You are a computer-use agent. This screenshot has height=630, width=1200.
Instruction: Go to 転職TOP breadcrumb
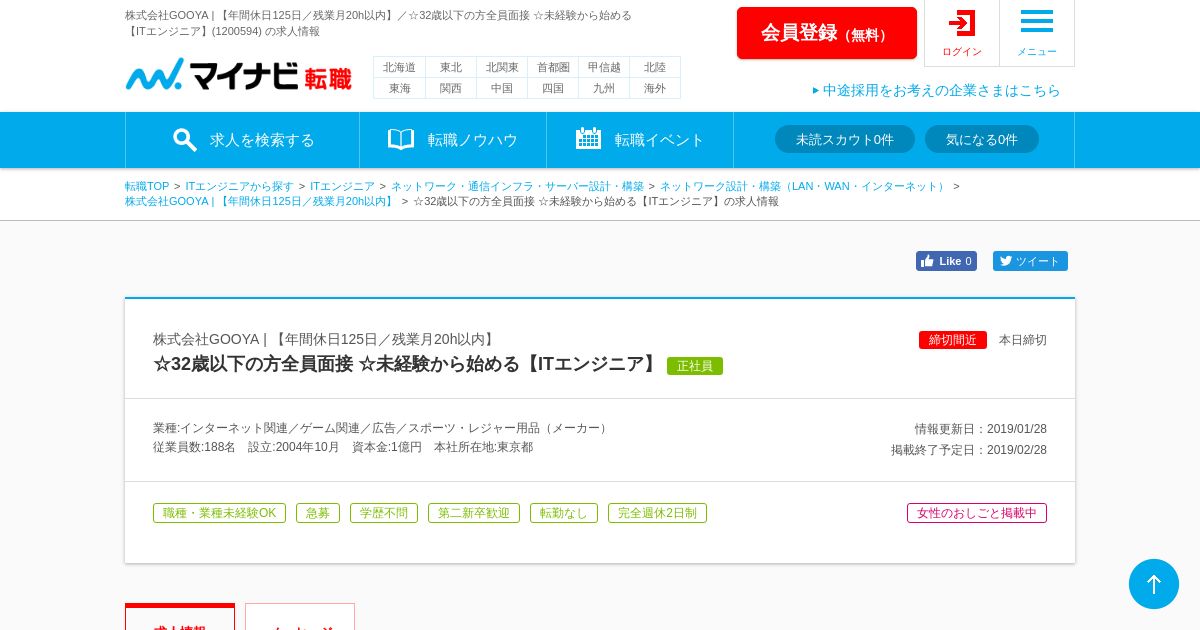[147, 186]
